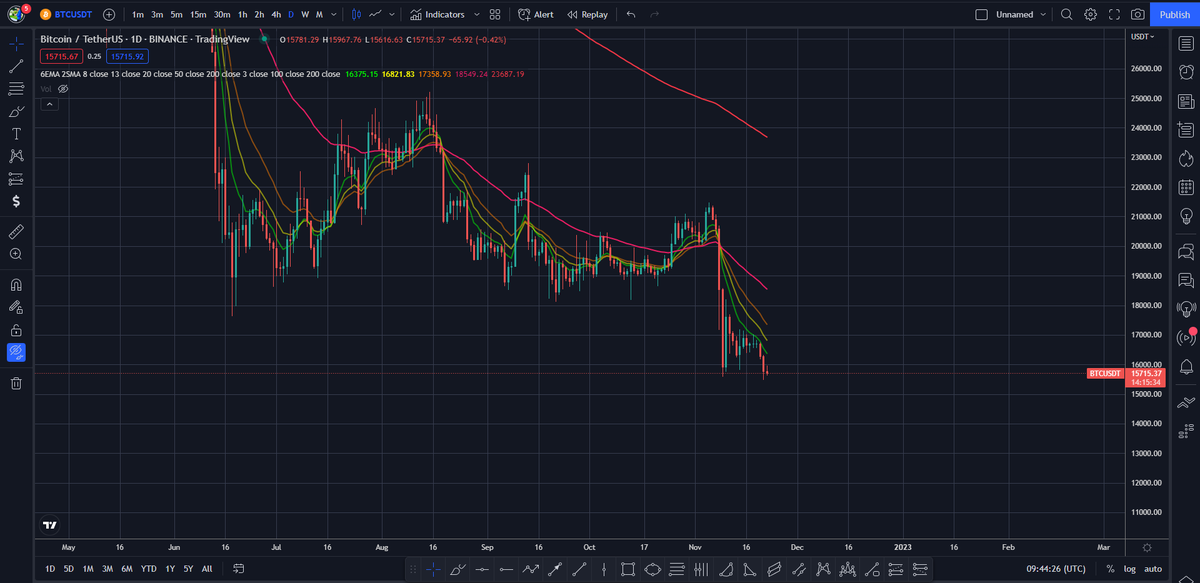The width and height of the screenshot is (1200, 583).
Task: Open the Unnamed layout dropdown arrow
Action: coord(1043,15)
